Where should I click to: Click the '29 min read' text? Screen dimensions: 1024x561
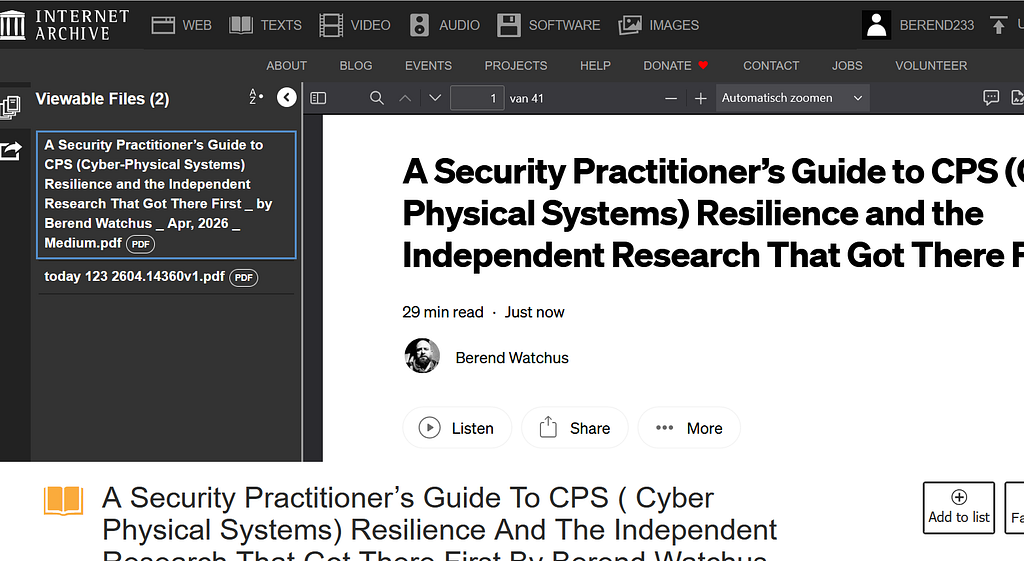click(443, 312)
